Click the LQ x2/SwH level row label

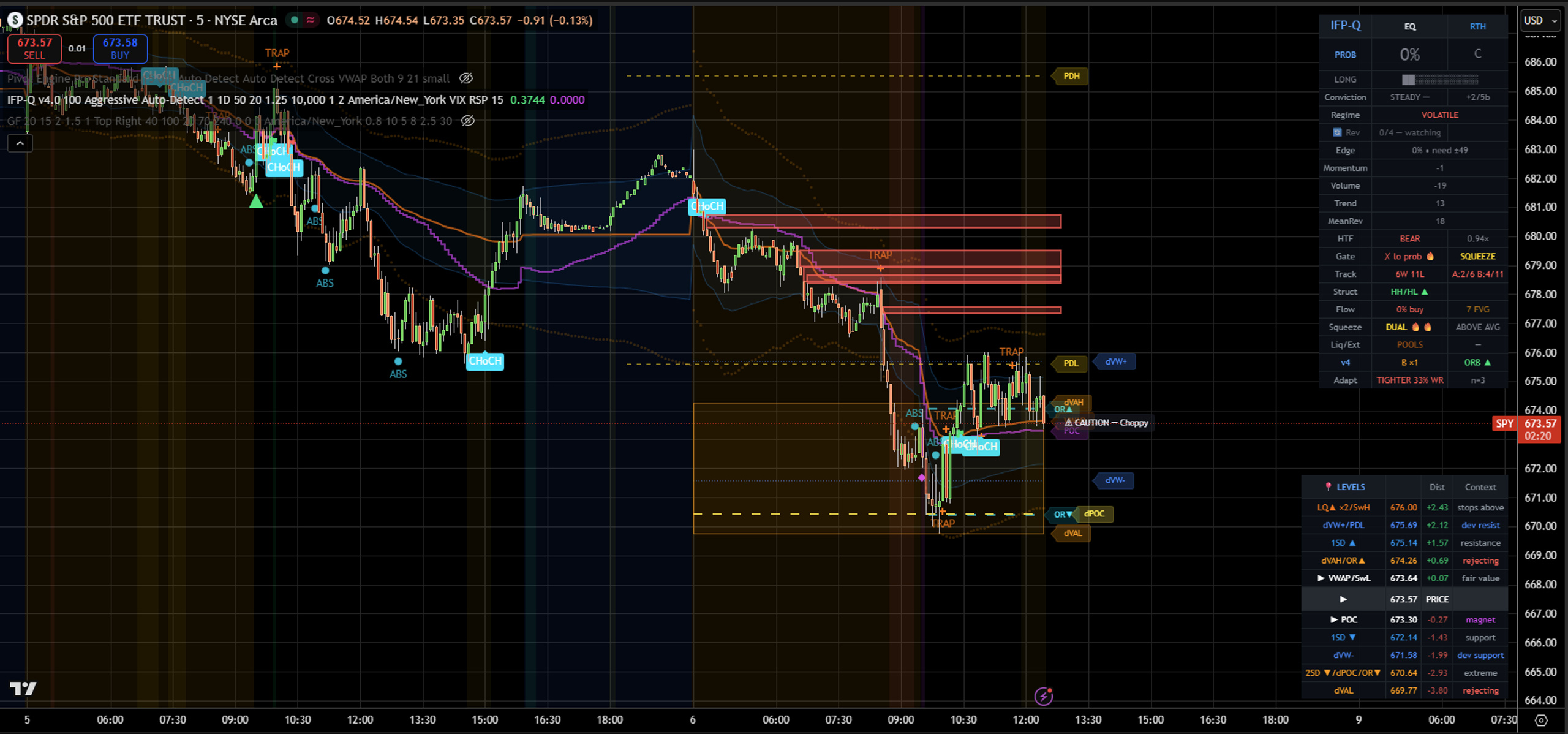(1343, 507)
